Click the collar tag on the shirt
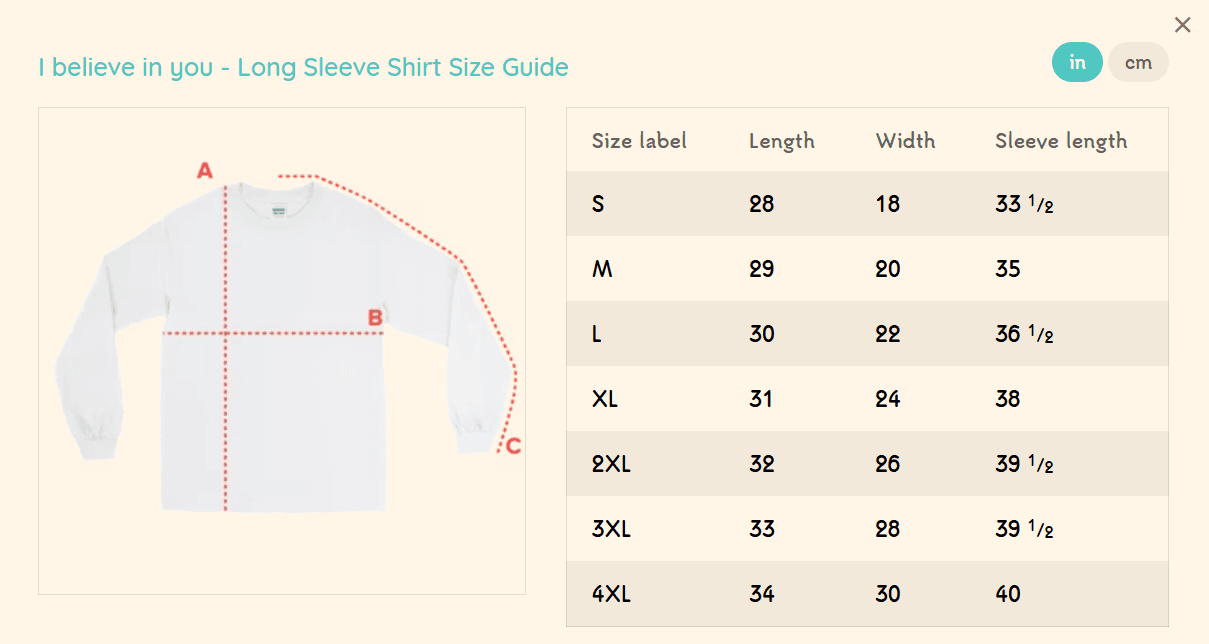1209x644 pixels. click(277, 211)
